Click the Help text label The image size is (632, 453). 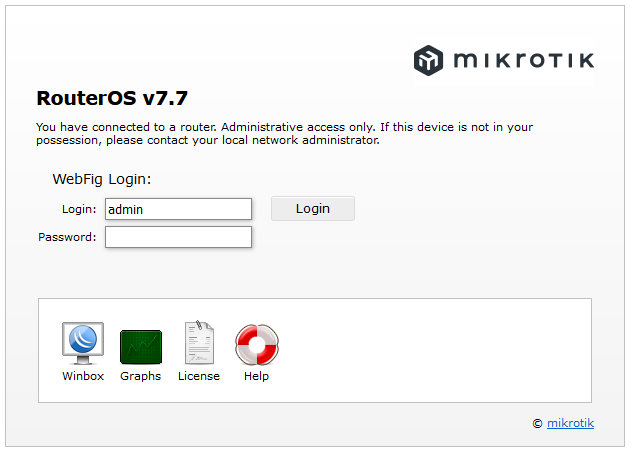tap(256, 376)
